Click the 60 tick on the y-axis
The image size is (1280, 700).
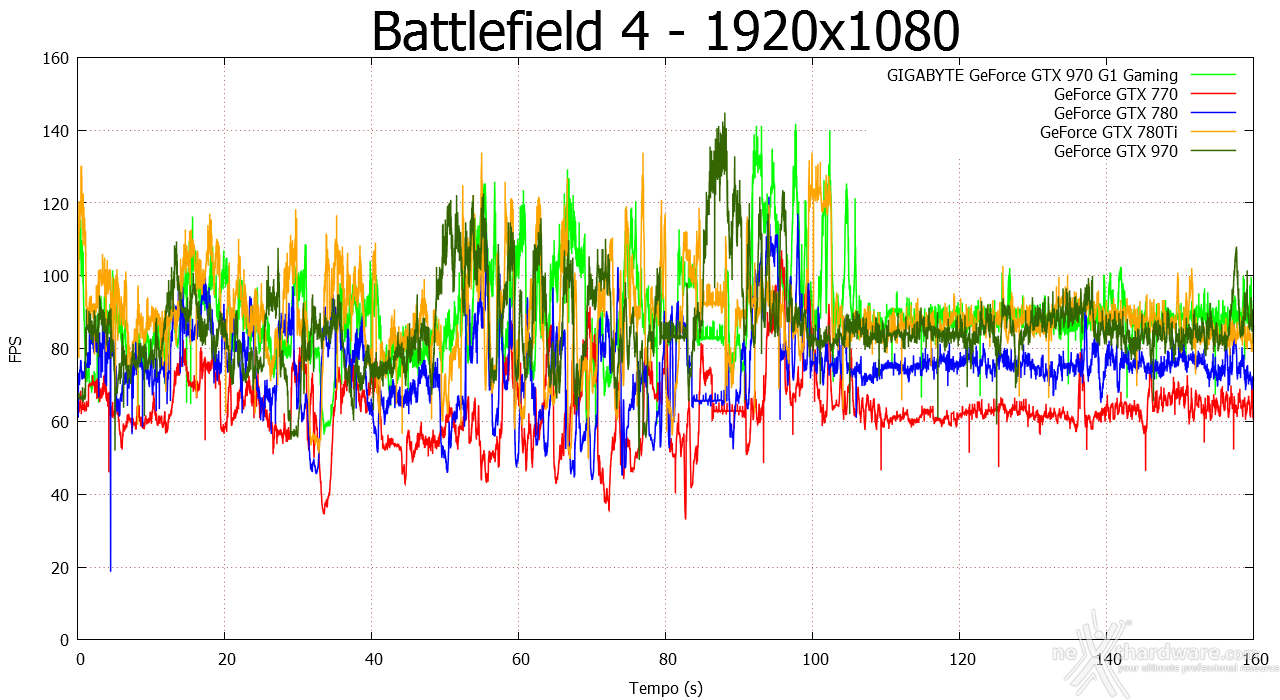click(x=60, y=422)
